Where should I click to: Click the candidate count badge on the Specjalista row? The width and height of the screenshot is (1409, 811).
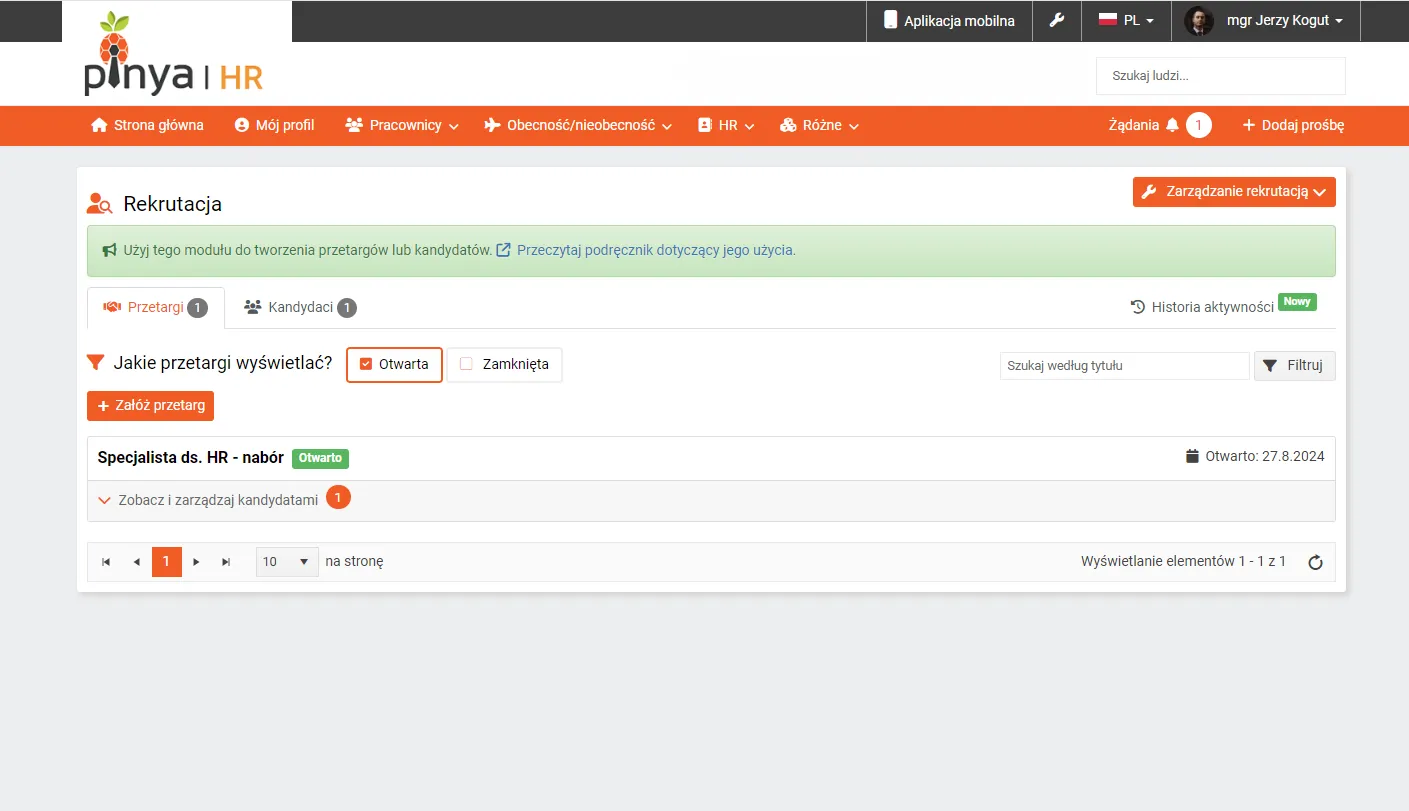click(x=339, y=498)
